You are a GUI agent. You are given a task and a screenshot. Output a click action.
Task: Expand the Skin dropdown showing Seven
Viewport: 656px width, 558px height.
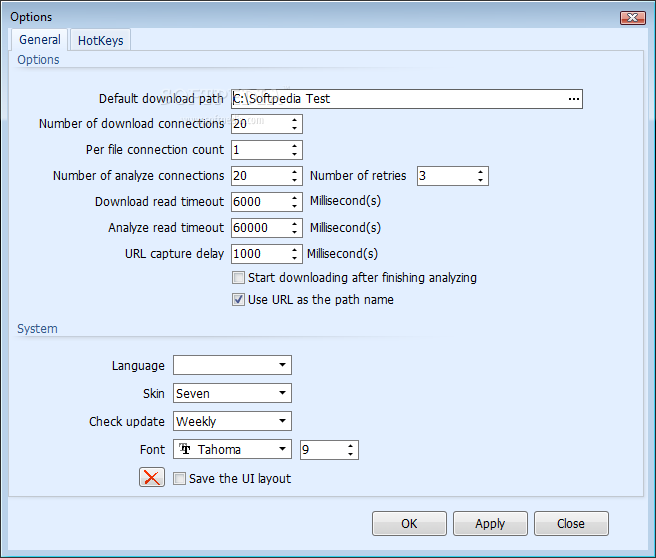pos(232,393)
